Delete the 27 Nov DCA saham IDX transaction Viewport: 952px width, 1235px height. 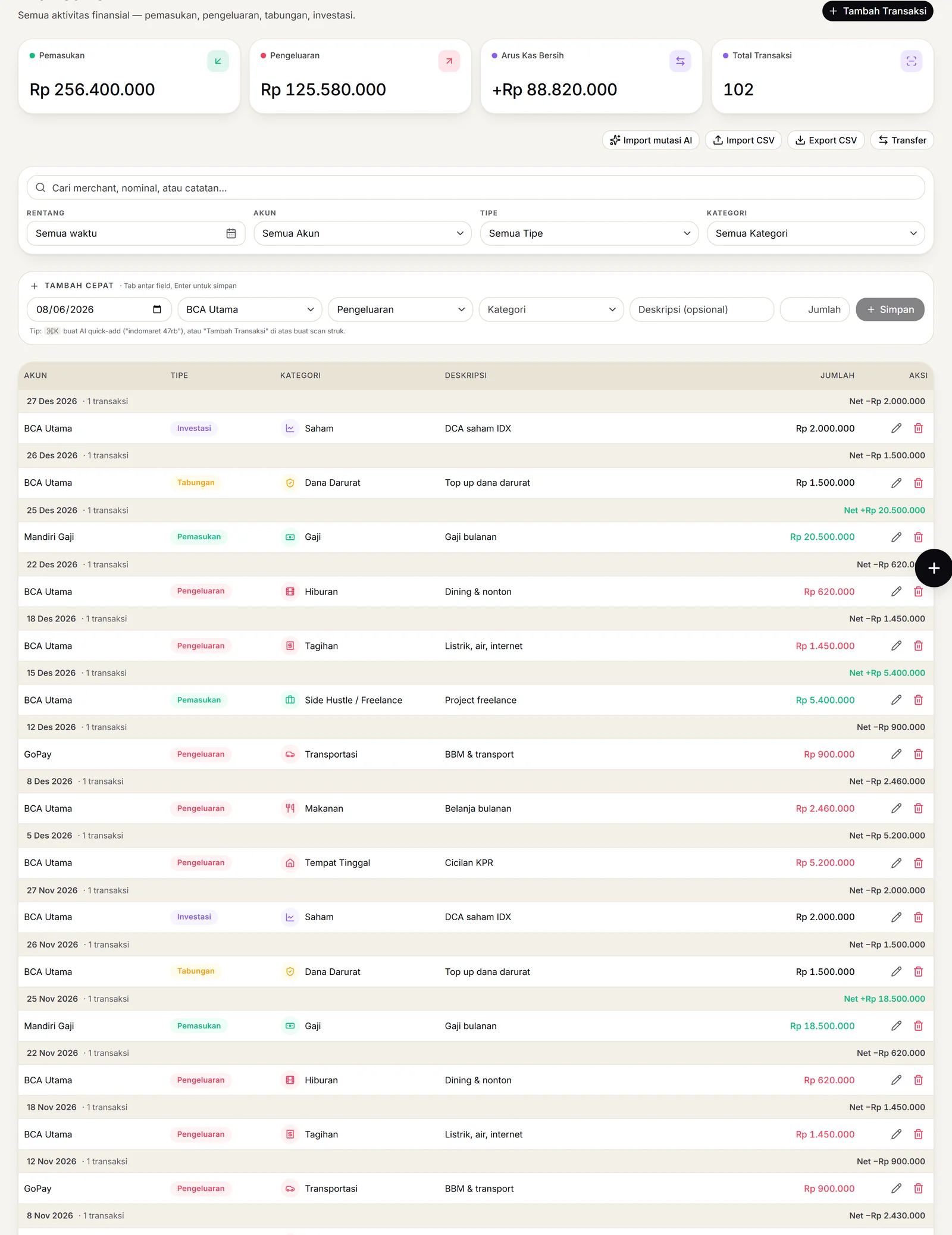919,917
